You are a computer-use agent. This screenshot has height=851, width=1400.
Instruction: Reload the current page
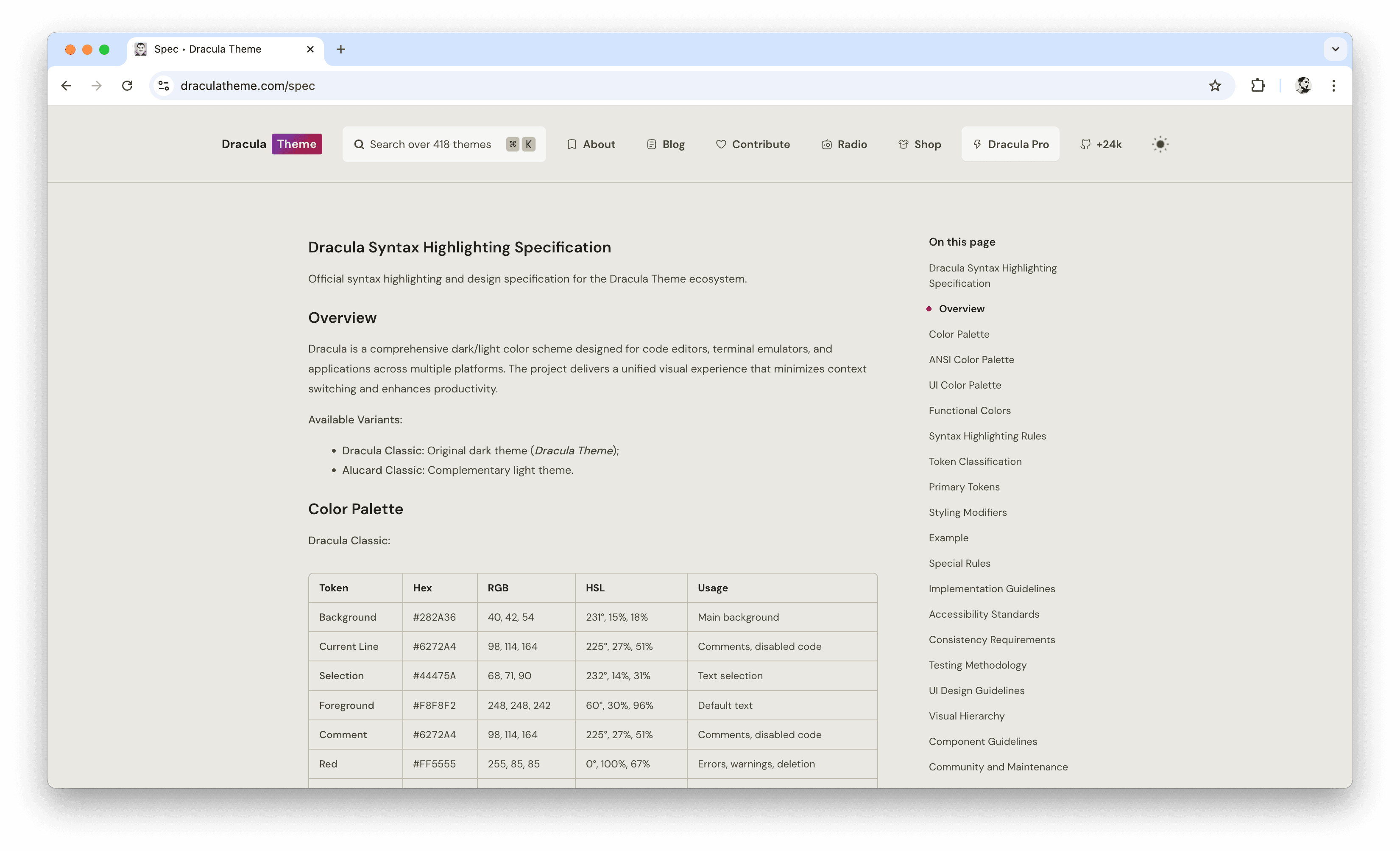tap(127, 85)
